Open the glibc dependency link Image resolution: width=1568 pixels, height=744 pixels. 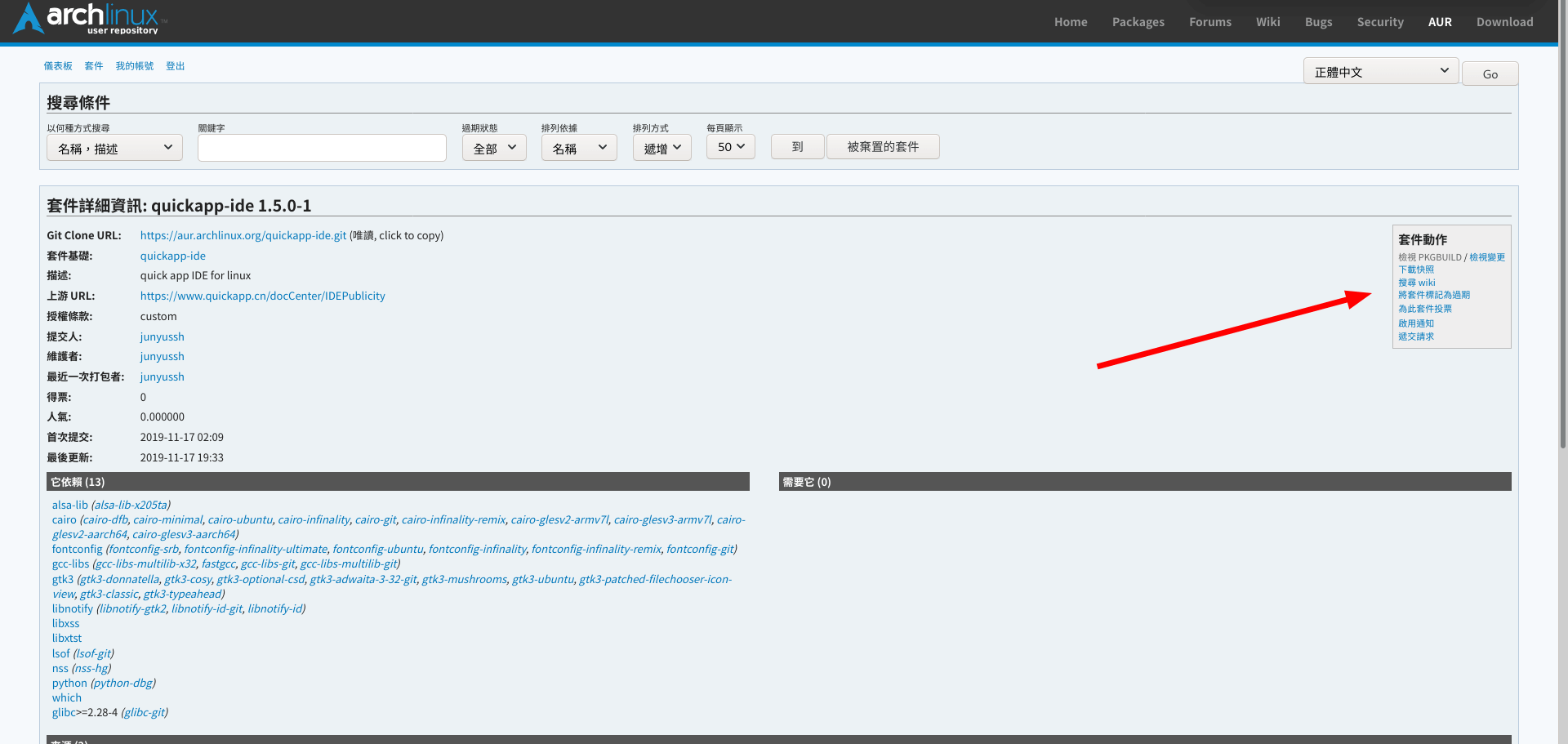pyautogui.click(x=64, y=713)
